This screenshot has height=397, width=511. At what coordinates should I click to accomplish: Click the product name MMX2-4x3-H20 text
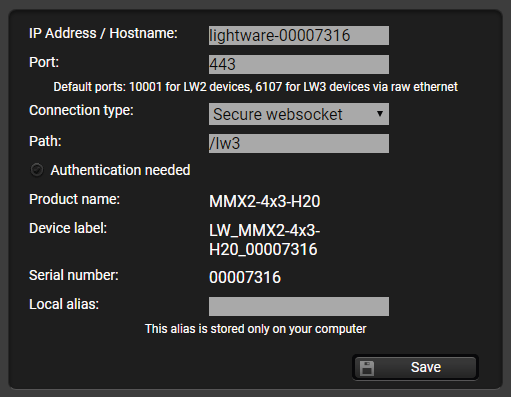265,201
